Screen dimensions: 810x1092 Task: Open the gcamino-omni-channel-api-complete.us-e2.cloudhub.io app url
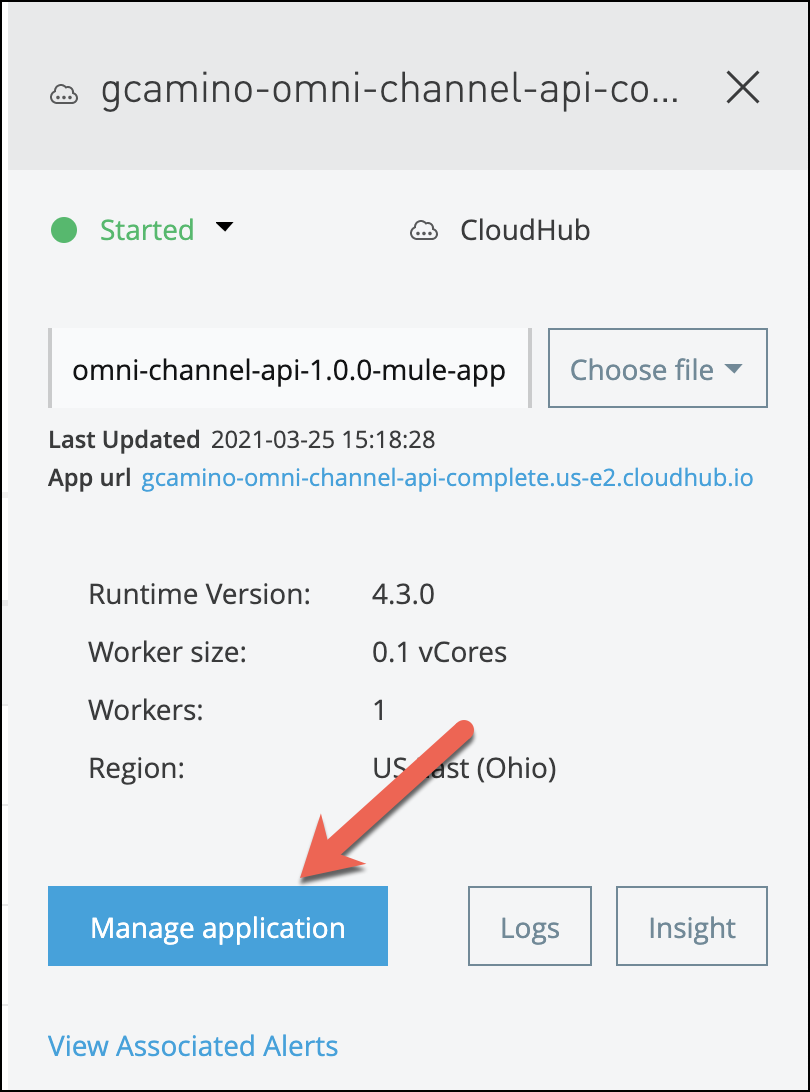[x=447, y=478]
